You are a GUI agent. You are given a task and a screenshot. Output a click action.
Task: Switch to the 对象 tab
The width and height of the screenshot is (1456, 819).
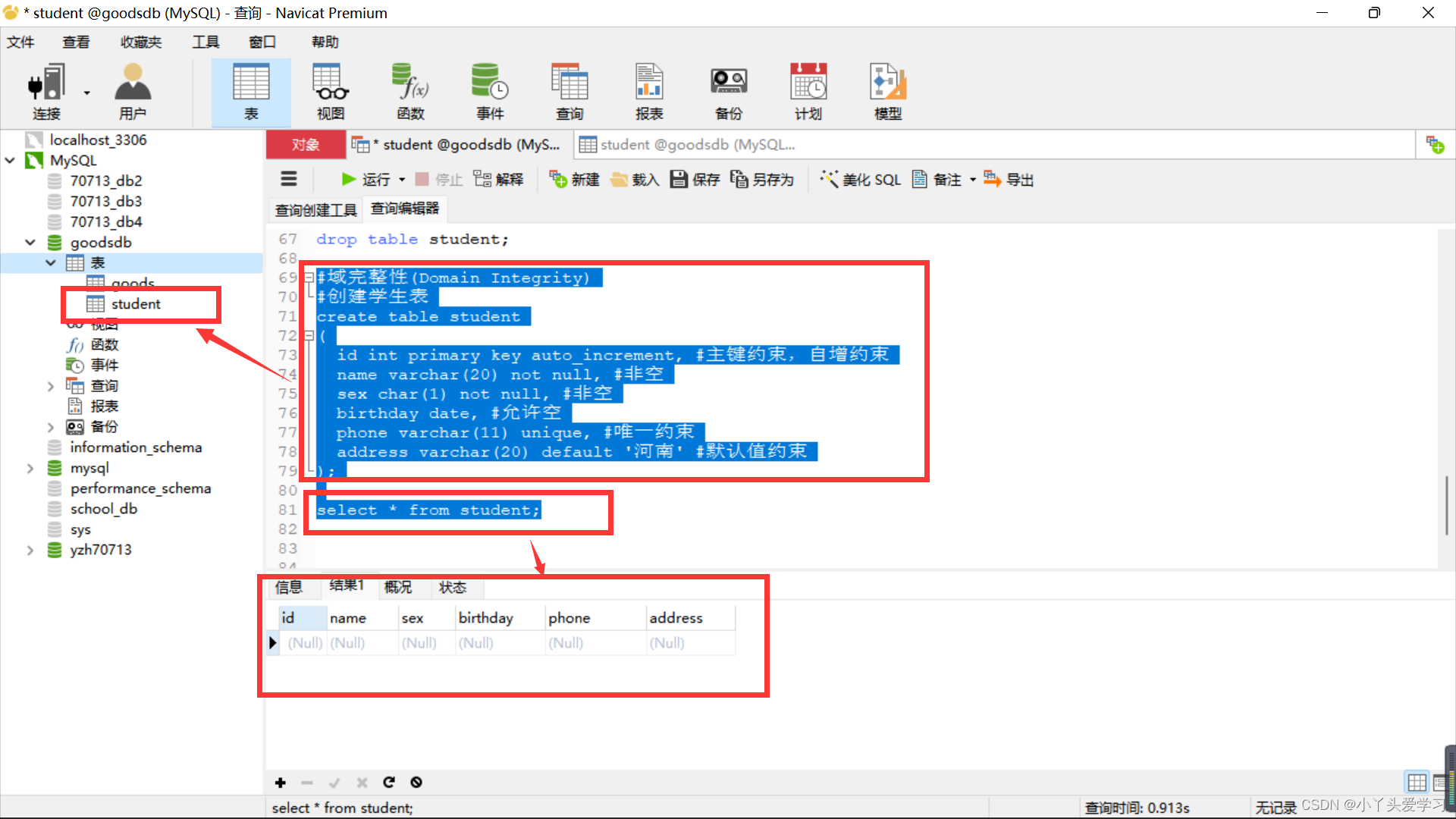pos(306,145)
